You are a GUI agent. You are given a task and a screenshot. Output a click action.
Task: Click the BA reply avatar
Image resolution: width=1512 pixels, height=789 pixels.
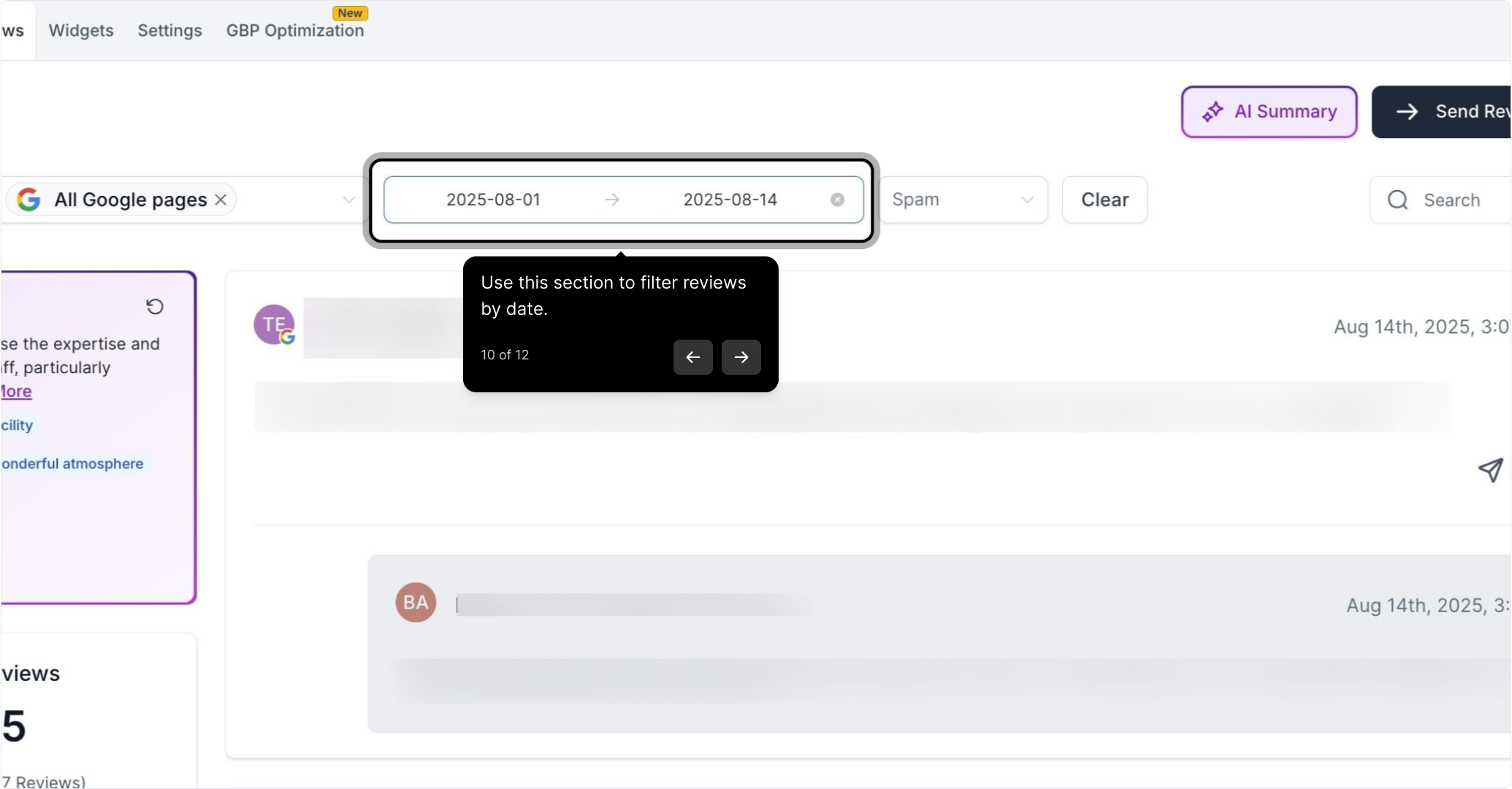click(416, 602)
